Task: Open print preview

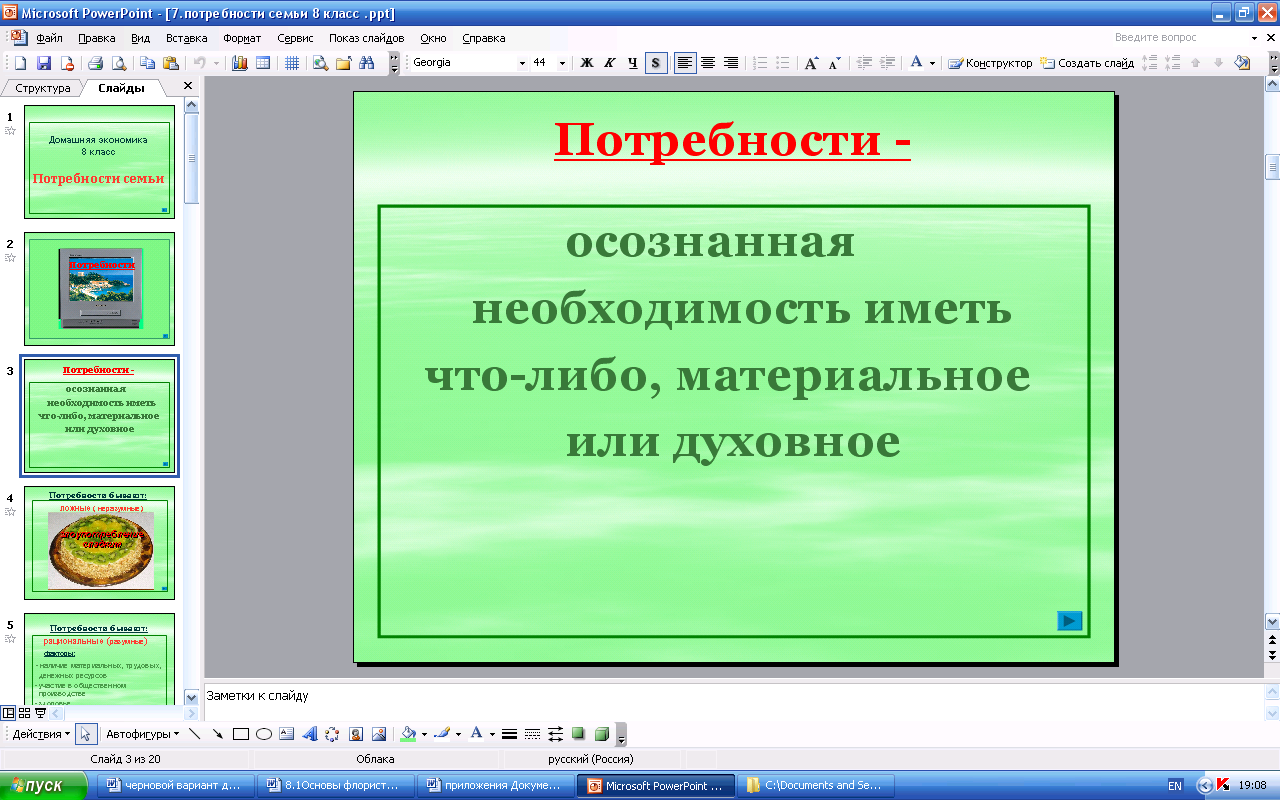Action: tap(119, 63)
